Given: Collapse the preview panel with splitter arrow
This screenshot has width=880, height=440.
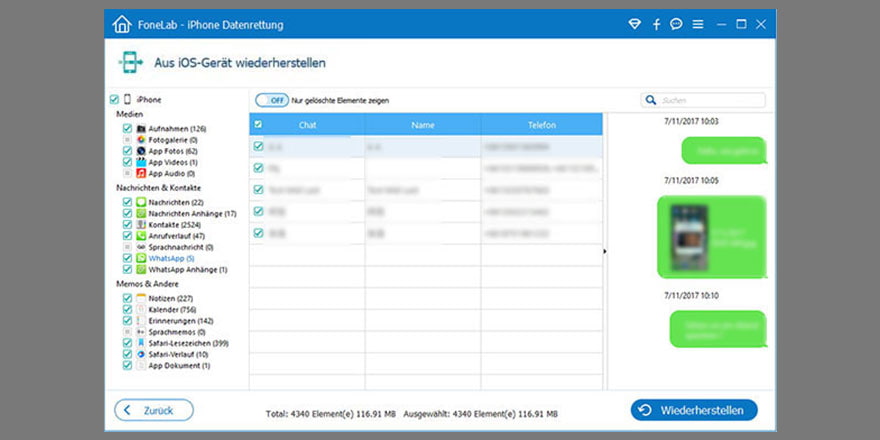Looking at the screenshot, I should [x=604, y=252].
